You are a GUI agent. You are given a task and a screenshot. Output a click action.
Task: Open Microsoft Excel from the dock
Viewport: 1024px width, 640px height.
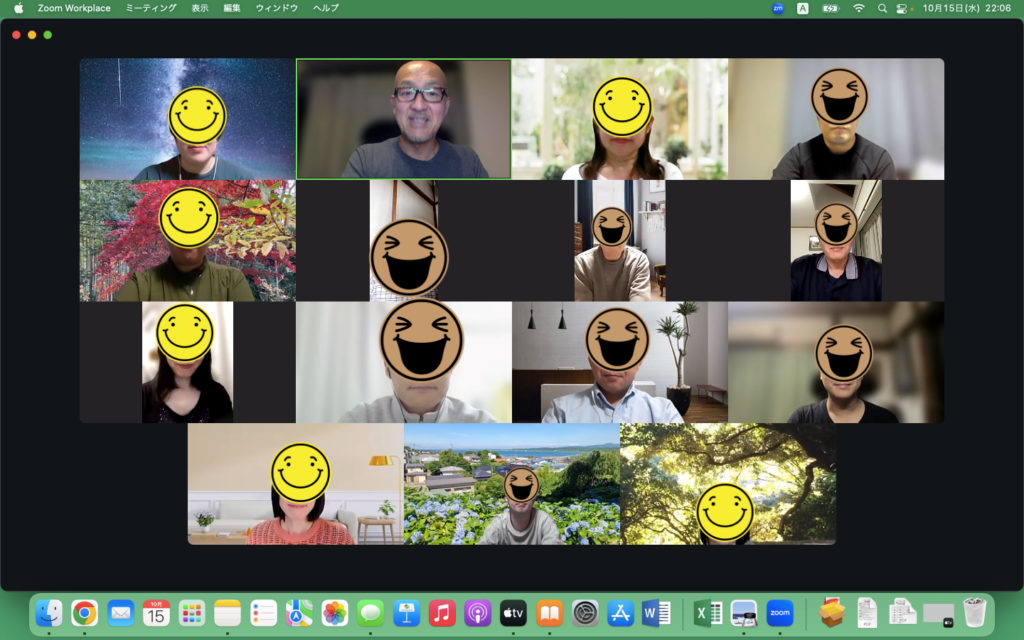pos(708,612)
